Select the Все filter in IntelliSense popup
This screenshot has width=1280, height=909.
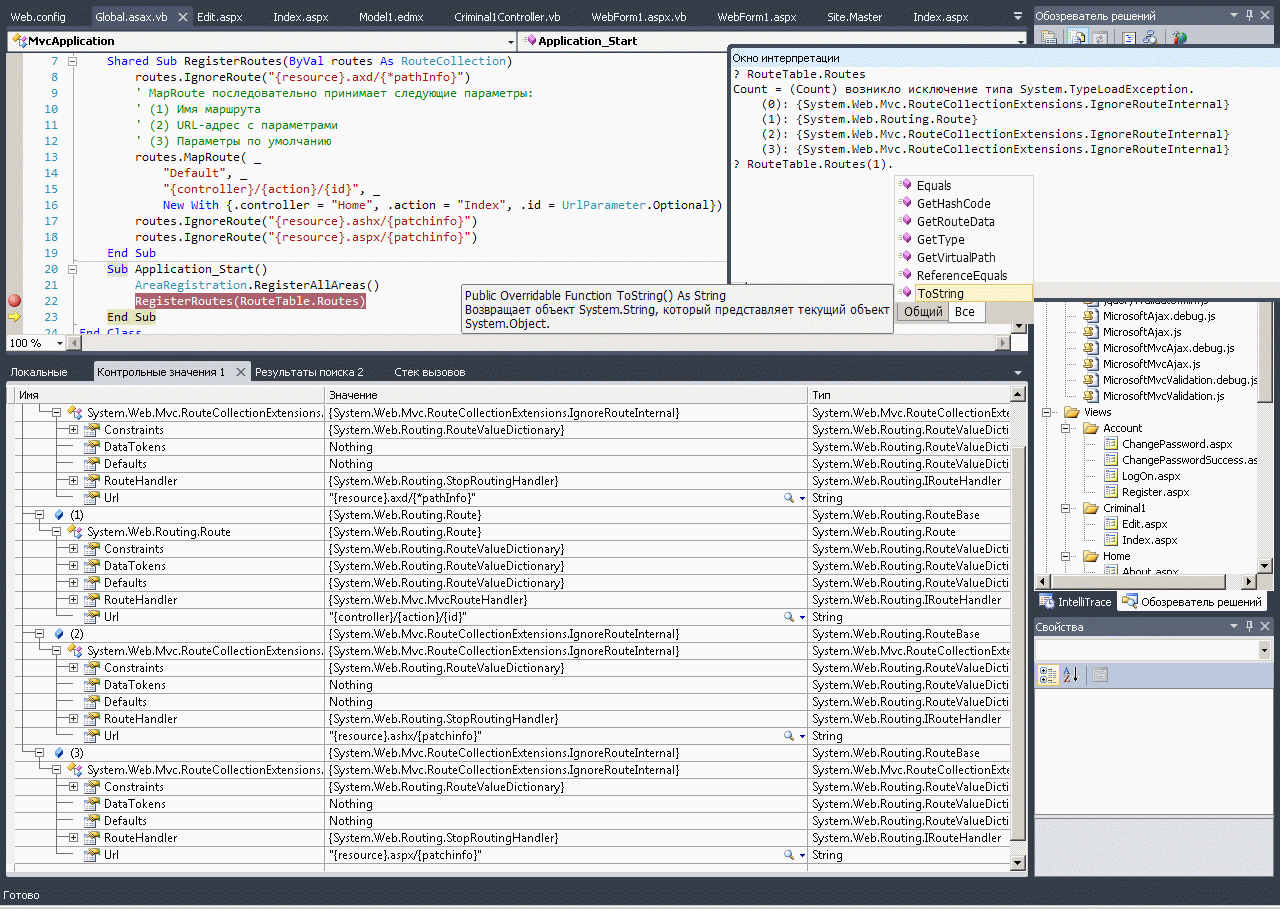[x=964, y=312]
